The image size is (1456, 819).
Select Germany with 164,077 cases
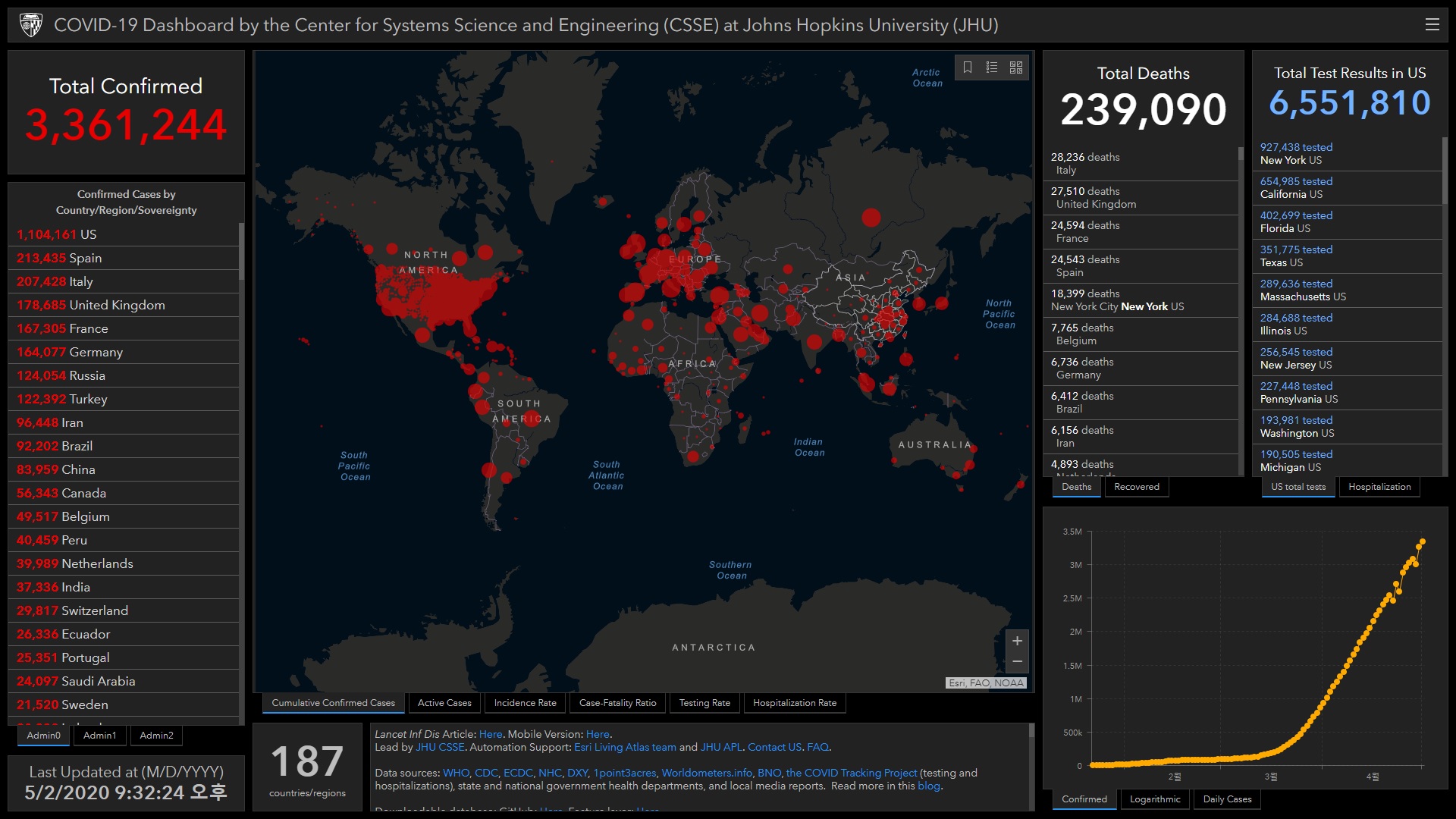124,352
